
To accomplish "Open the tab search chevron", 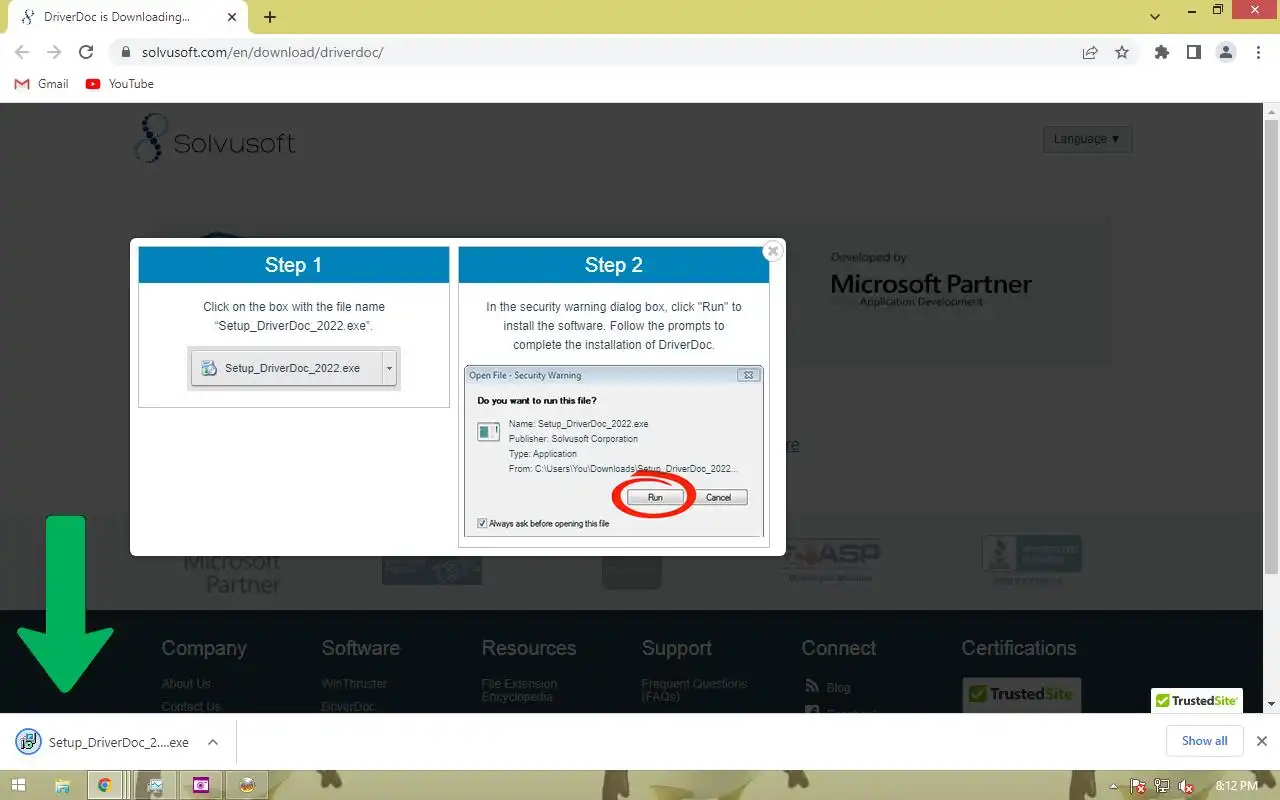I will coord(1155,17).
